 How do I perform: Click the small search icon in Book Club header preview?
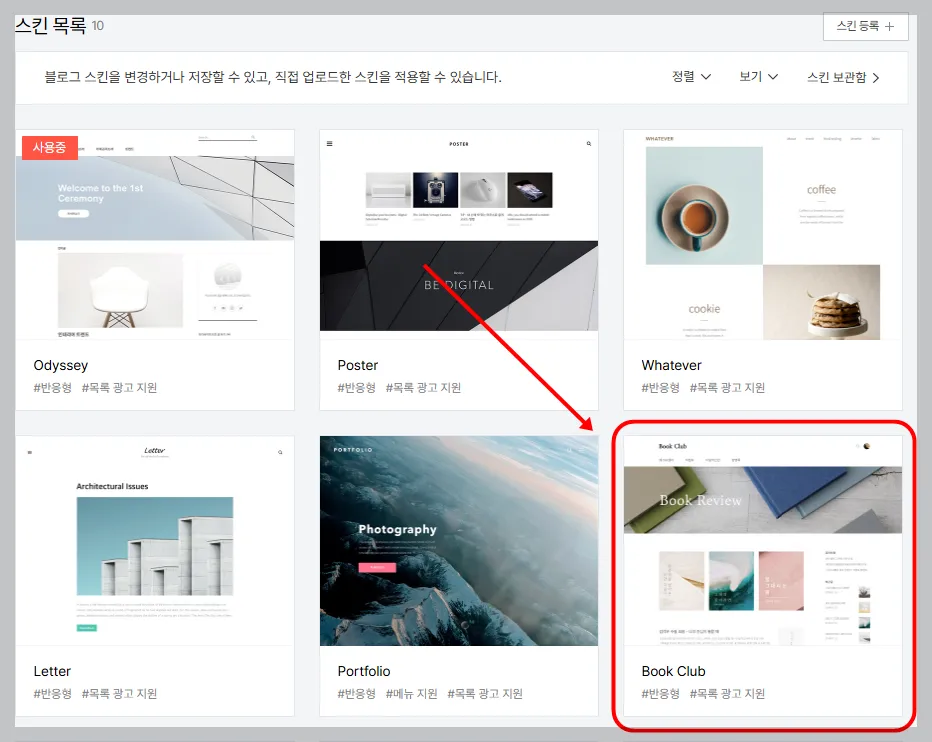[x=858, y=446]
